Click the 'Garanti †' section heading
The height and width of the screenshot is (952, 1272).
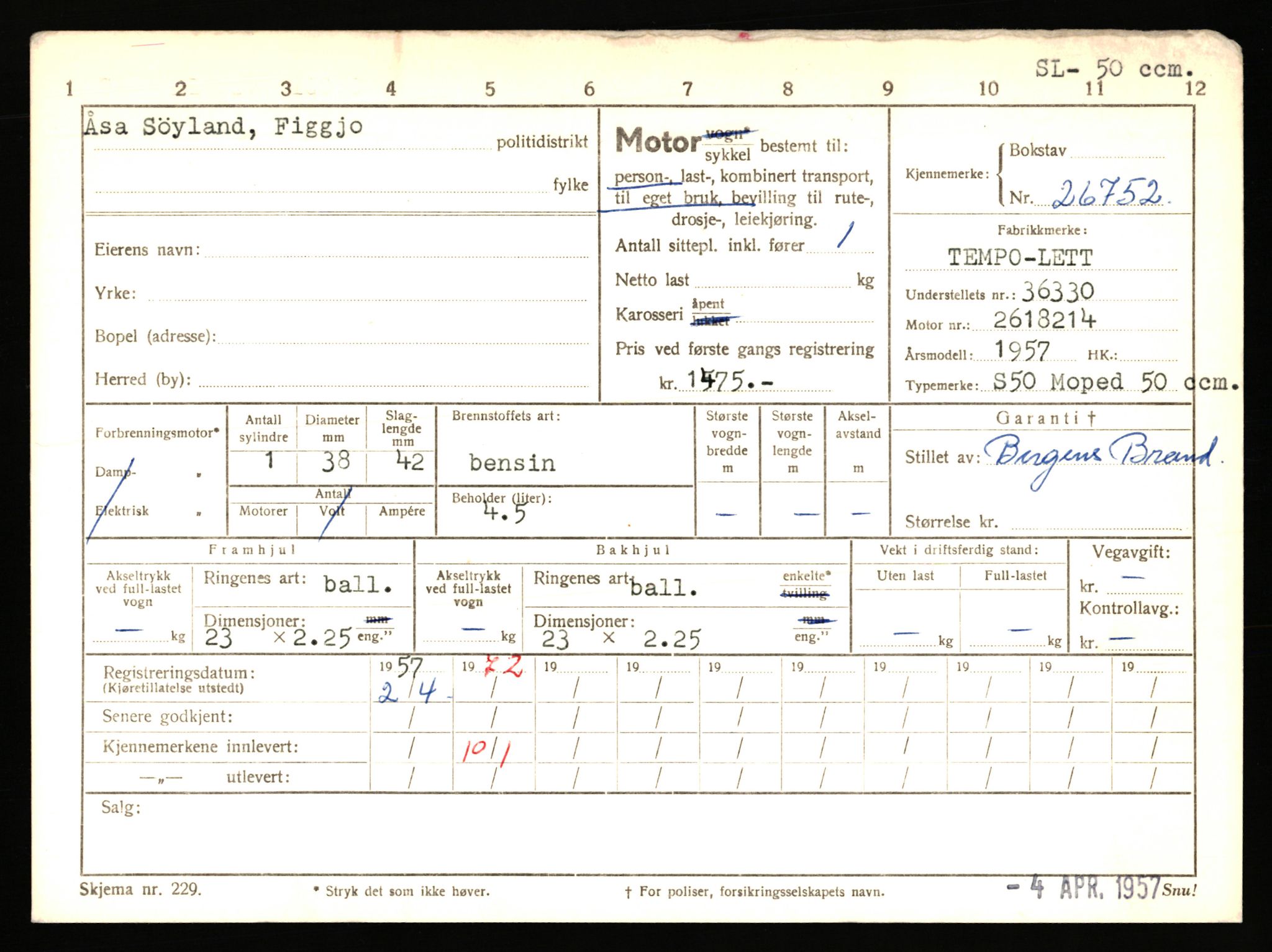click(1046, 418)
